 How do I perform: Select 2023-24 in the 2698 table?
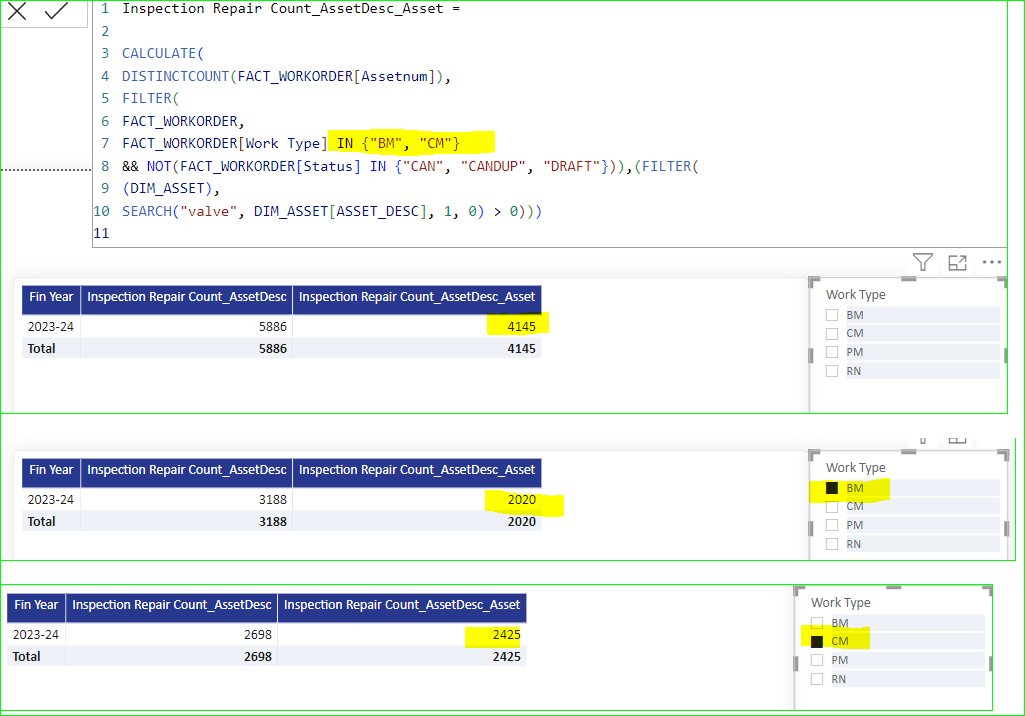coord(35,634)
